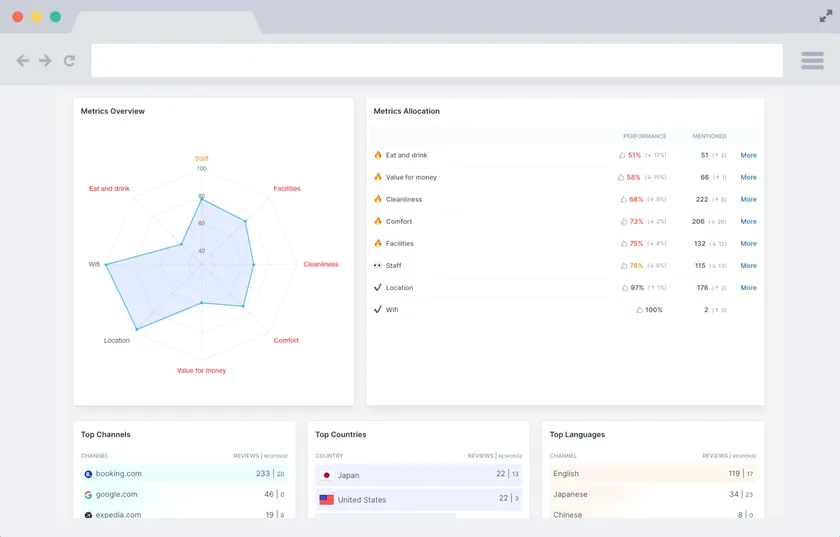Click the google.com channel icon
The width and height of the screenshot is (840, 537).
[x=88, y=494]
